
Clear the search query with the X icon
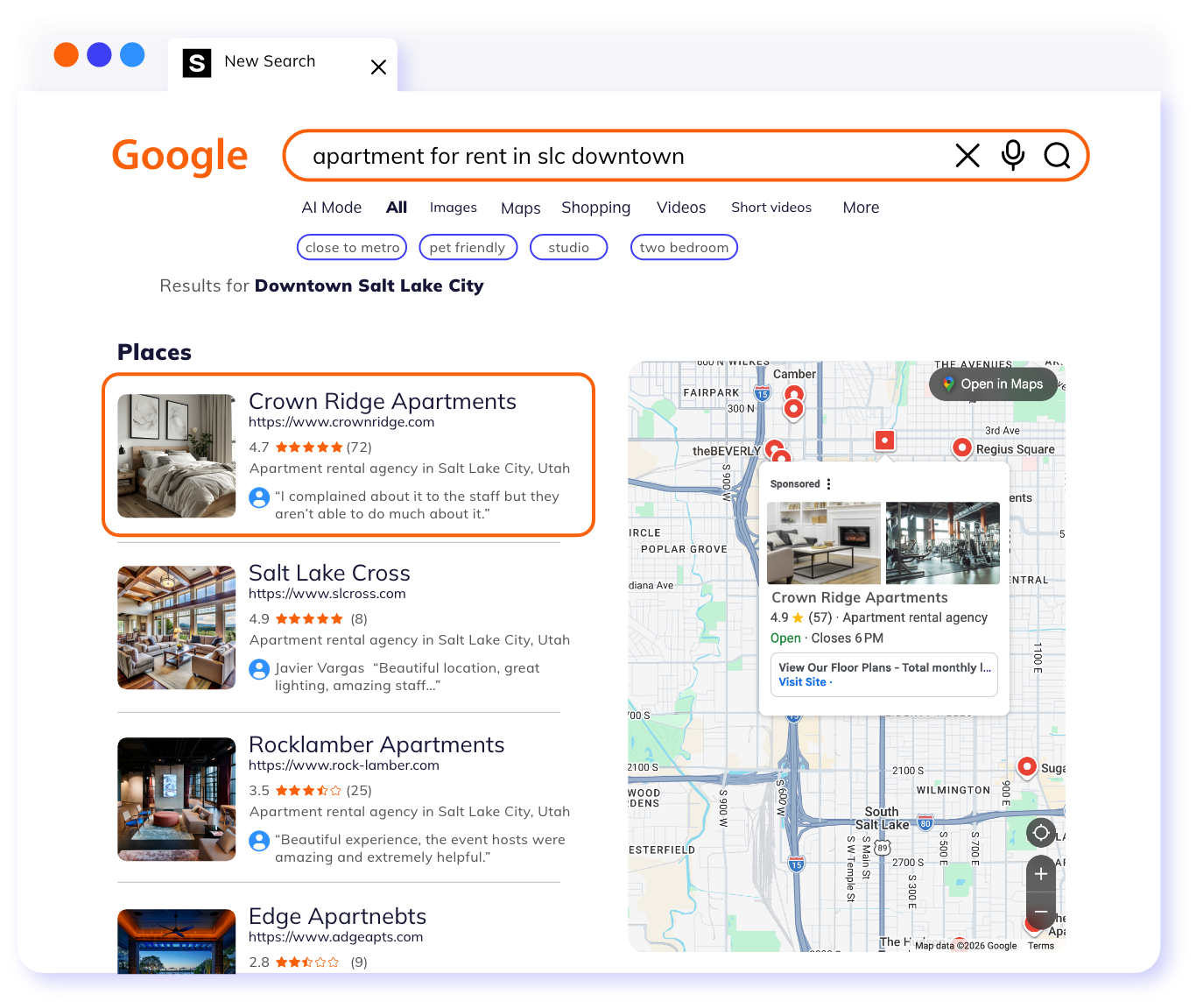tap(967, 156)
